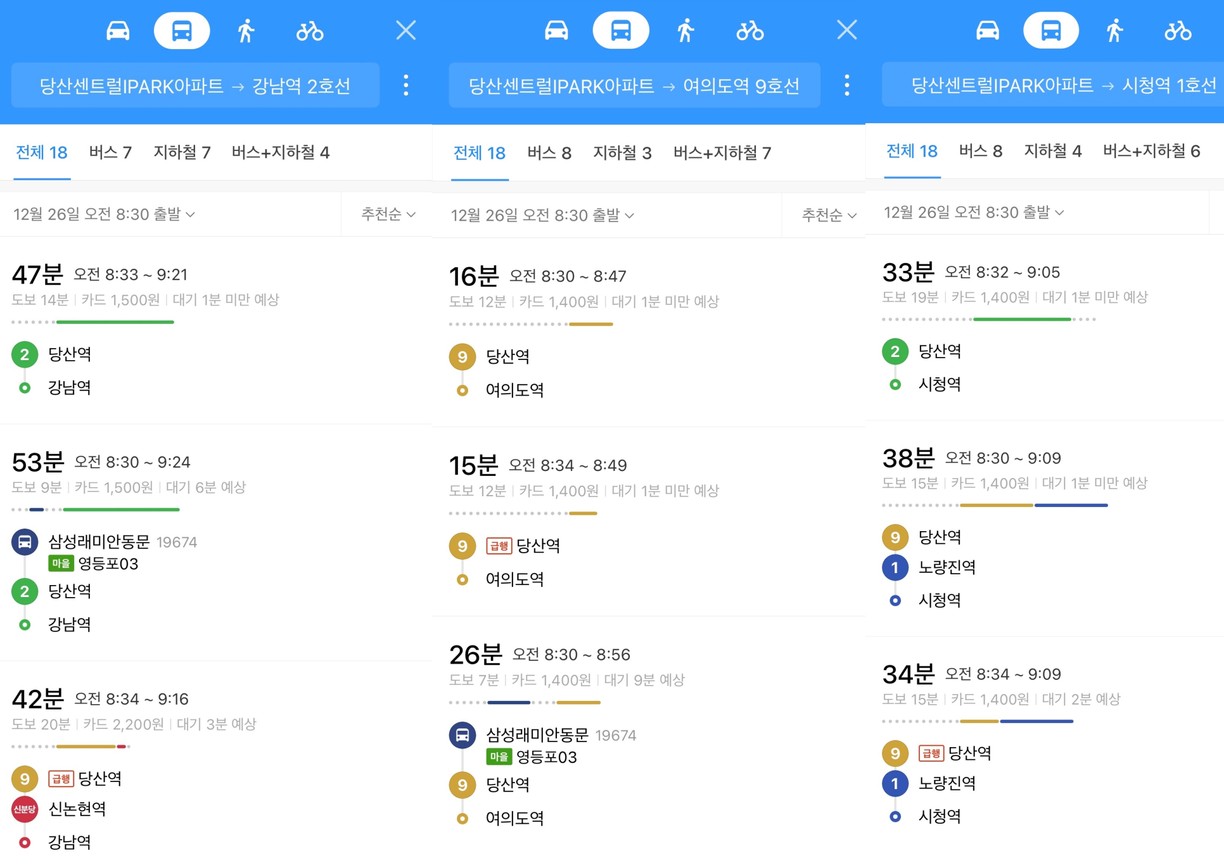Select car mode icon in left panel
The height and width of the screenshot is (864, 1224).
(118, 31)
